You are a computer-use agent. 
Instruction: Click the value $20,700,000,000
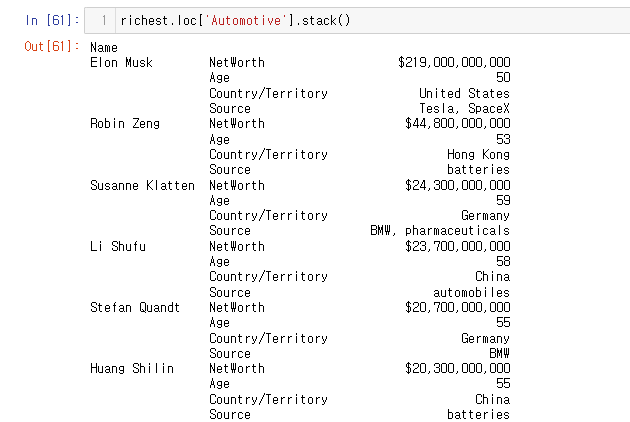point(458,307)
